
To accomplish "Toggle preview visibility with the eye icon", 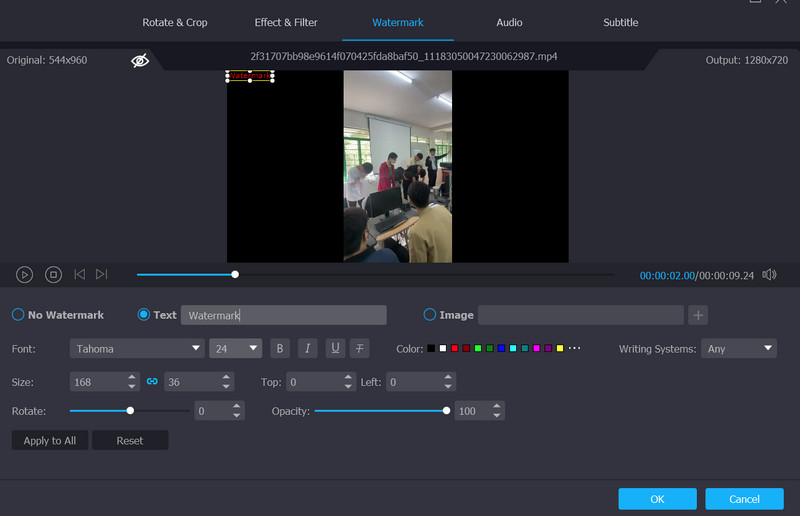I will point(140,61).
